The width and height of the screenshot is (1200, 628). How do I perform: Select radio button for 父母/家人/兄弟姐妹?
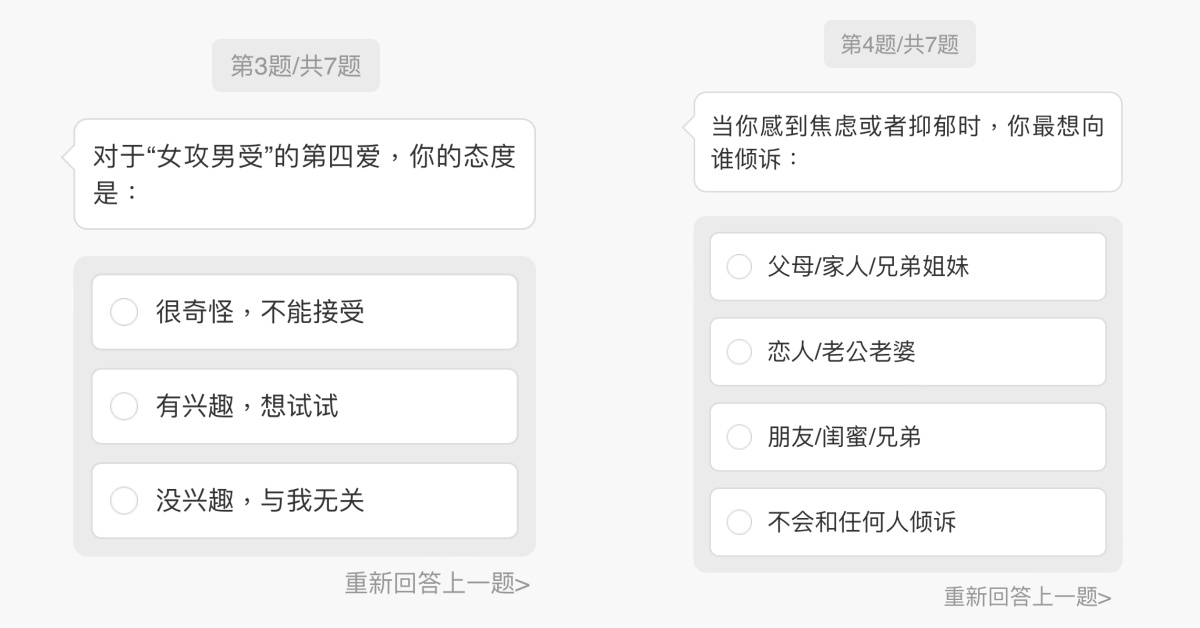click(739, 267)
